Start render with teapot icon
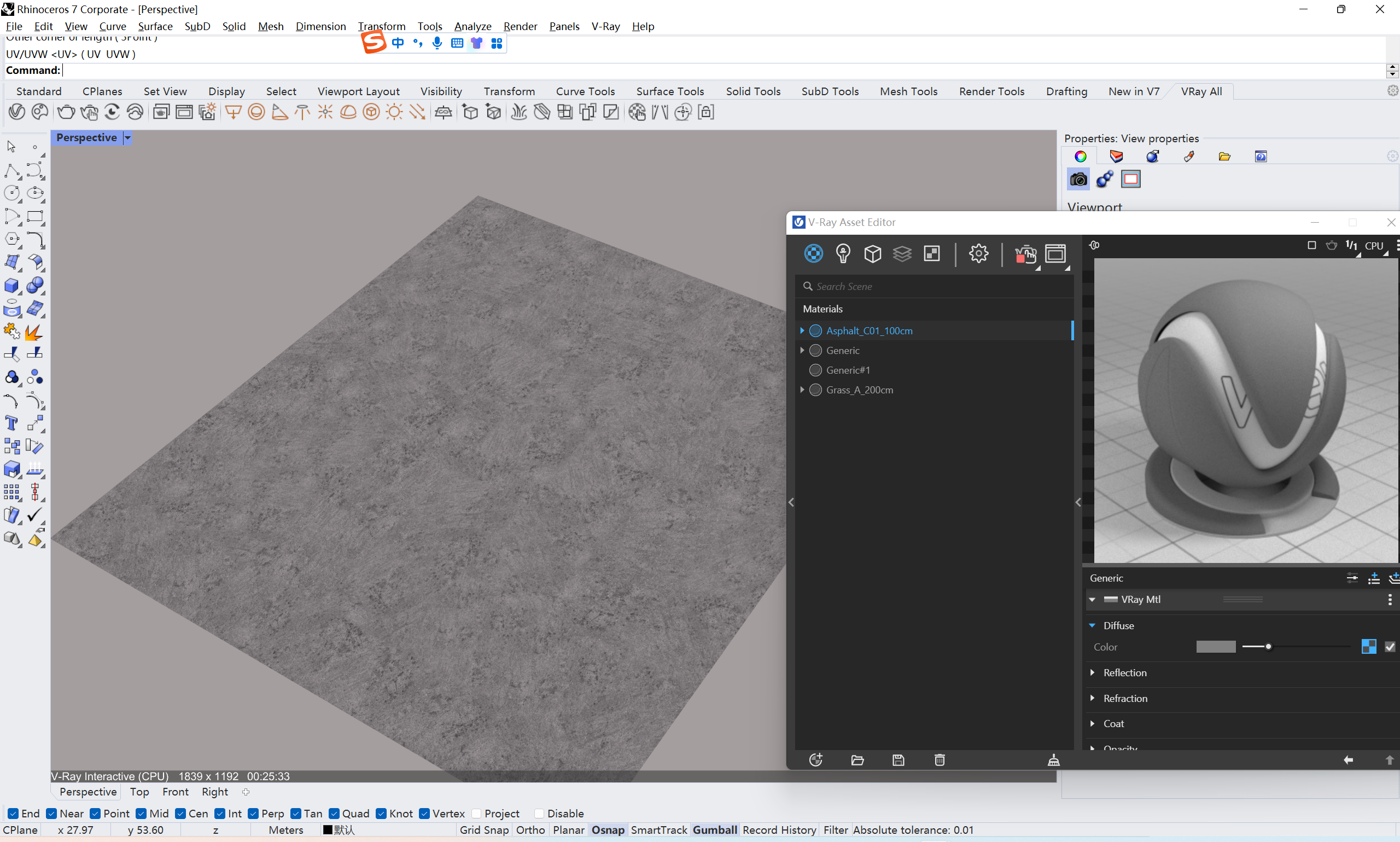Screen dimensions: 1400x842 (1025, 254)
